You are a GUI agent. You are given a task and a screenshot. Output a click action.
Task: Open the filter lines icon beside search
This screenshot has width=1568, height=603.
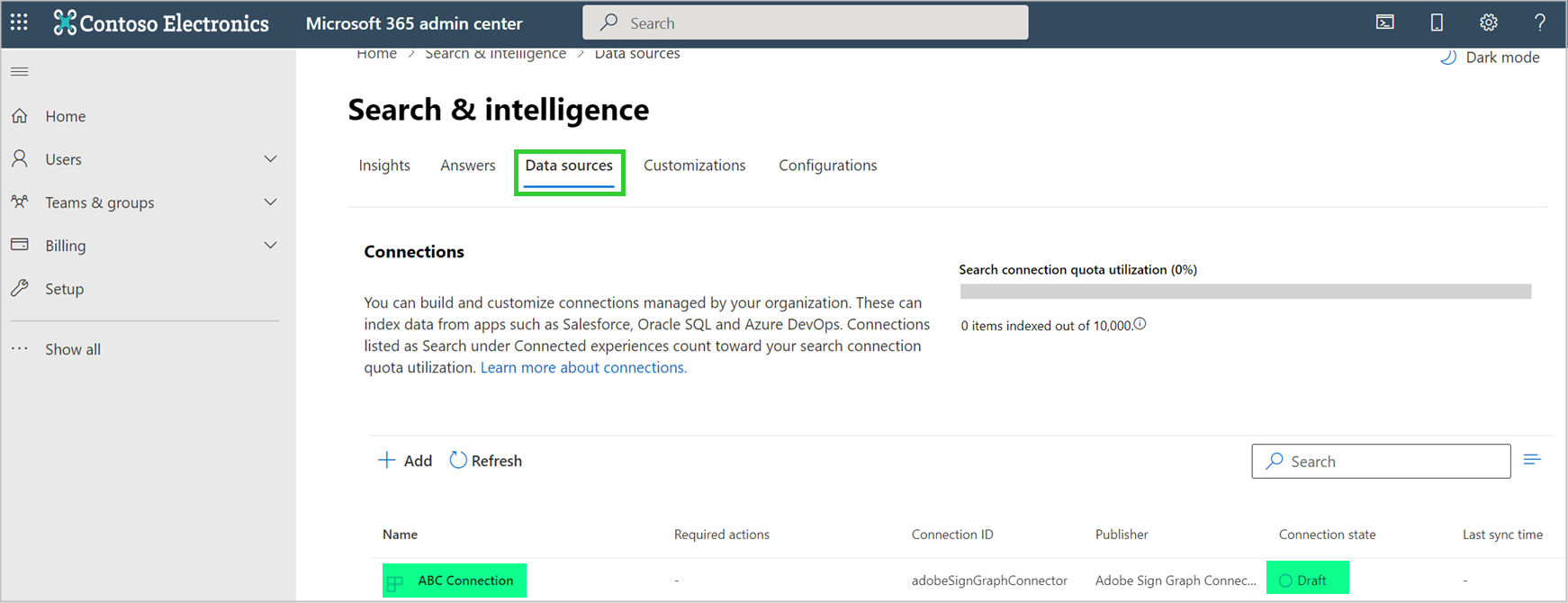coord(1532,460)
